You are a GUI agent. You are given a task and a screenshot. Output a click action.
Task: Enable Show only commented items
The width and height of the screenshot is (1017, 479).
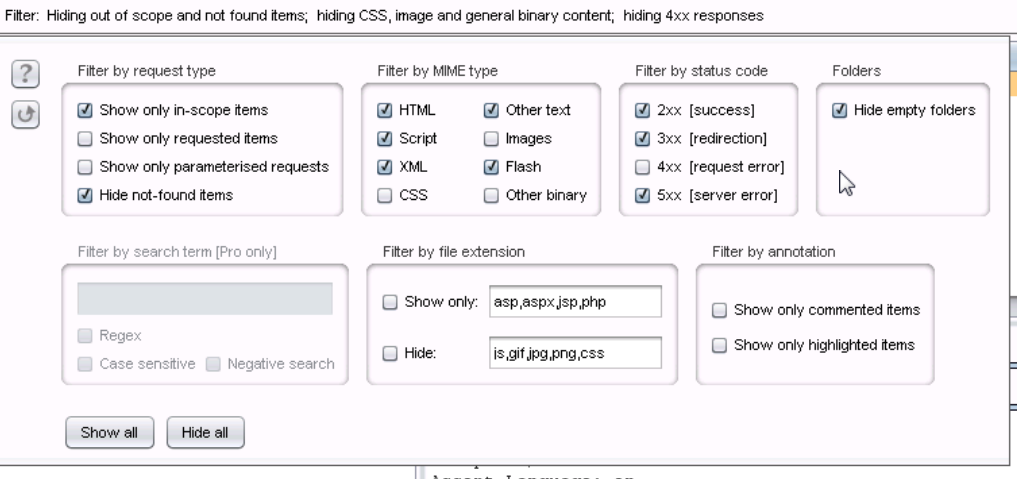[x=720, y=310]
